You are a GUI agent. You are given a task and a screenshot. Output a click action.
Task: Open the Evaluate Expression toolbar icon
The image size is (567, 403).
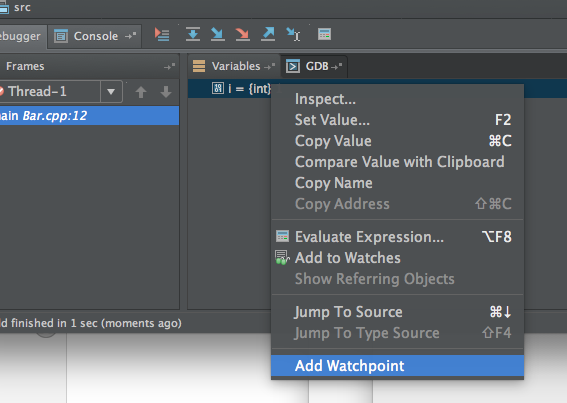[x=324, y=34]
